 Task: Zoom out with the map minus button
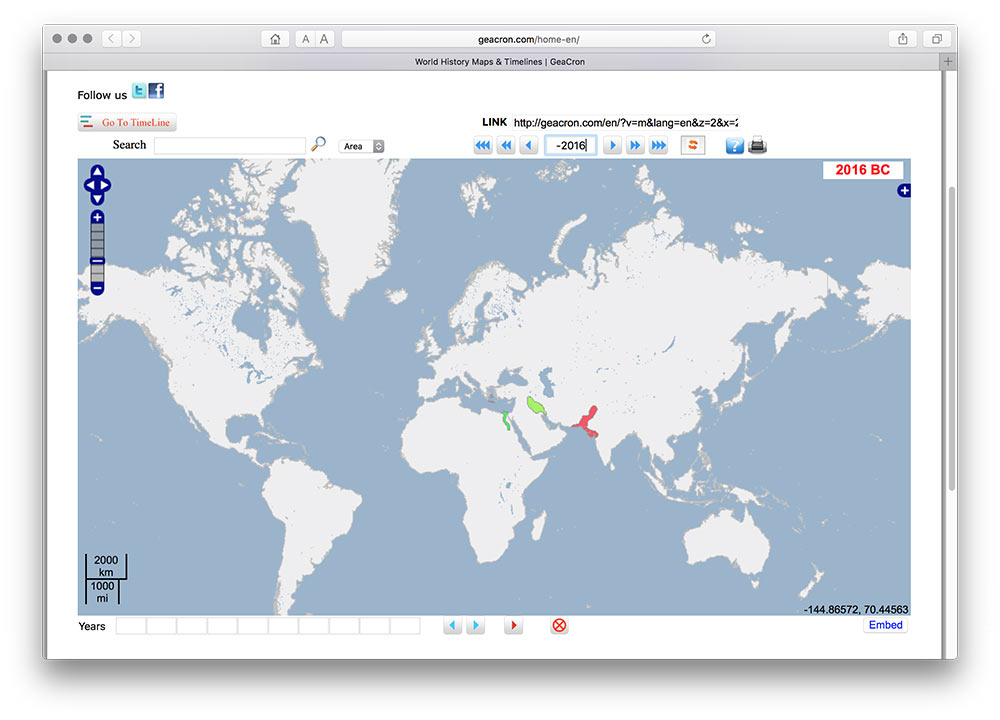coord(98,289)
